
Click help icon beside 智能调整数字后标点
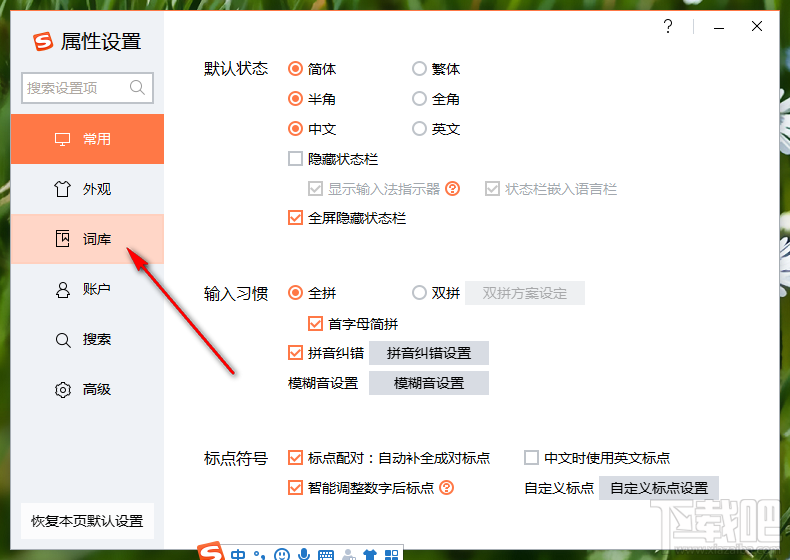tap(446, 487)
